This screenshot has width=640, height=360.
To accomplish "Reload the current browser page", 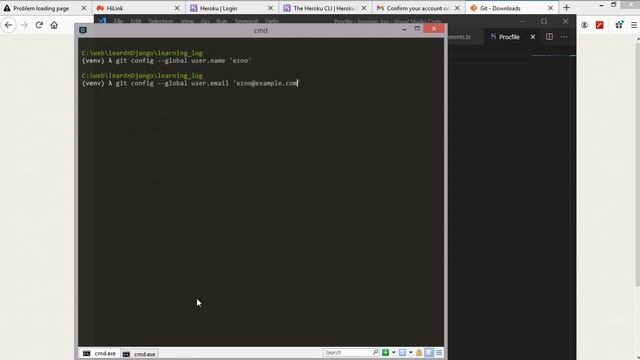I will [39, 25].
